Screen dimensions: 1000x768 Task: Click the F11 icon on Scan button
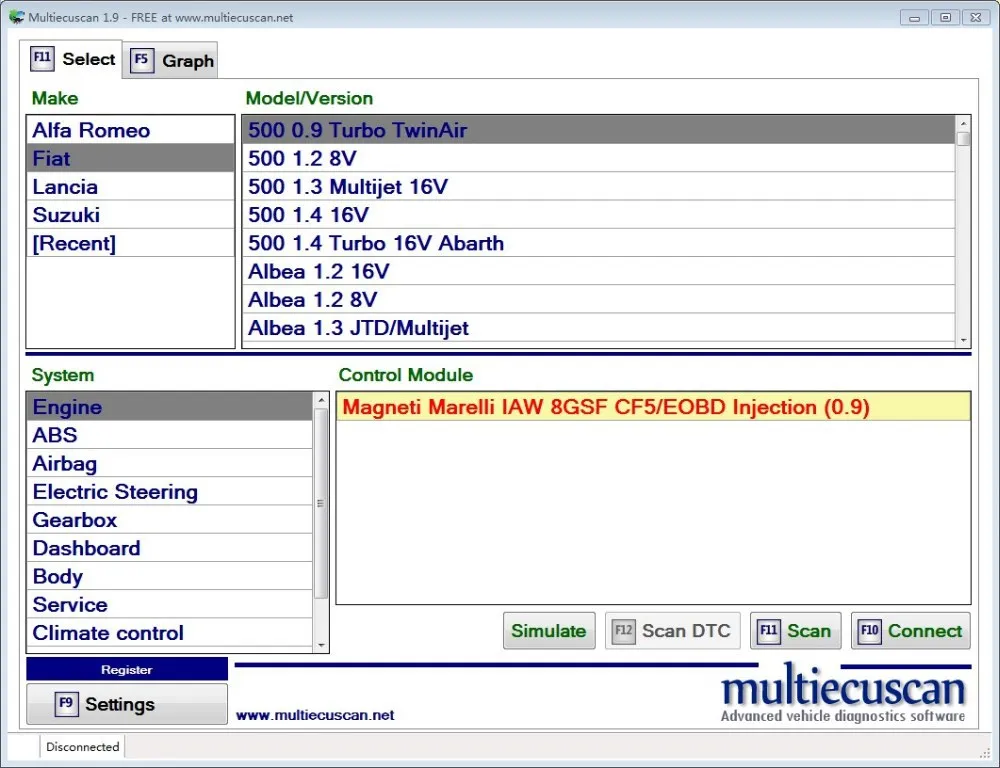(x=768, y=631)
